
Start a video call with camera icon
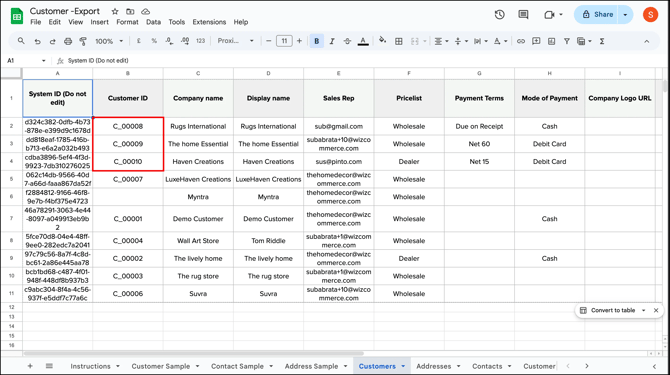[x=549, y=15]
